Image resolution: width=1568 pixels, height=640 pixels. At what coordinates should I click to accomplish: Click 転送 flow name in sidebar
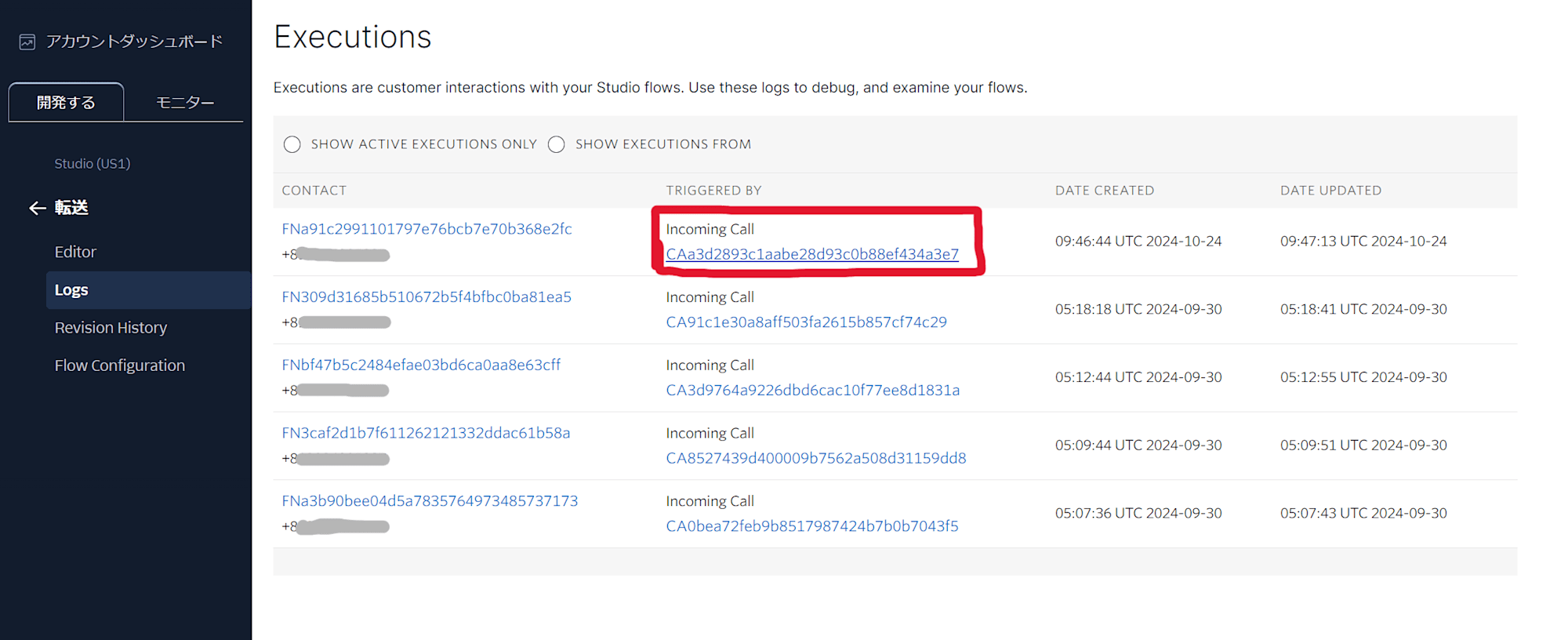[71, 208]
